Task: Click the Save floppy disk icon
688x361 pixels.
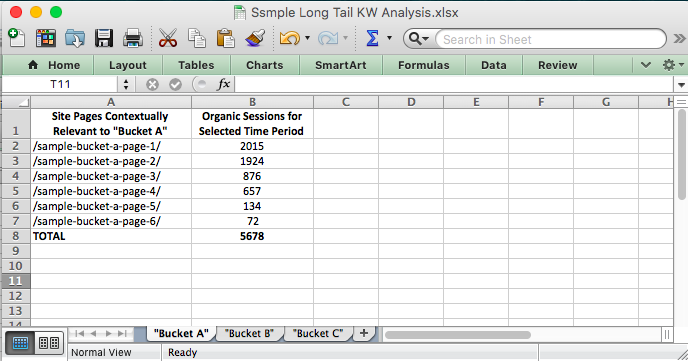Action: pyautogui.click(x=104, y=39)
